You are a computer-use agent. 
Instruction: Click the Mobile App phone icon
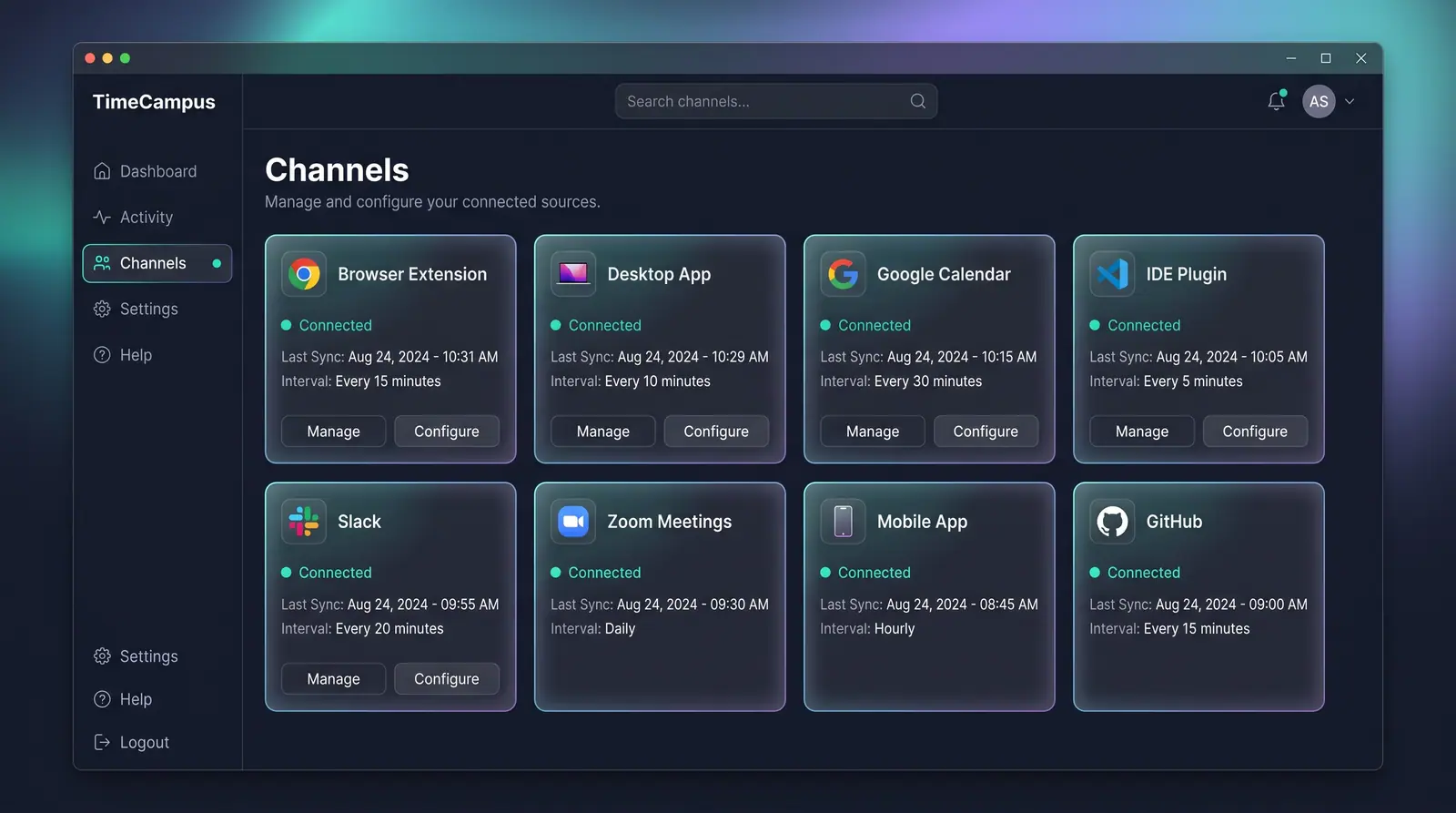pyautogui.click(x=843, y=522)
